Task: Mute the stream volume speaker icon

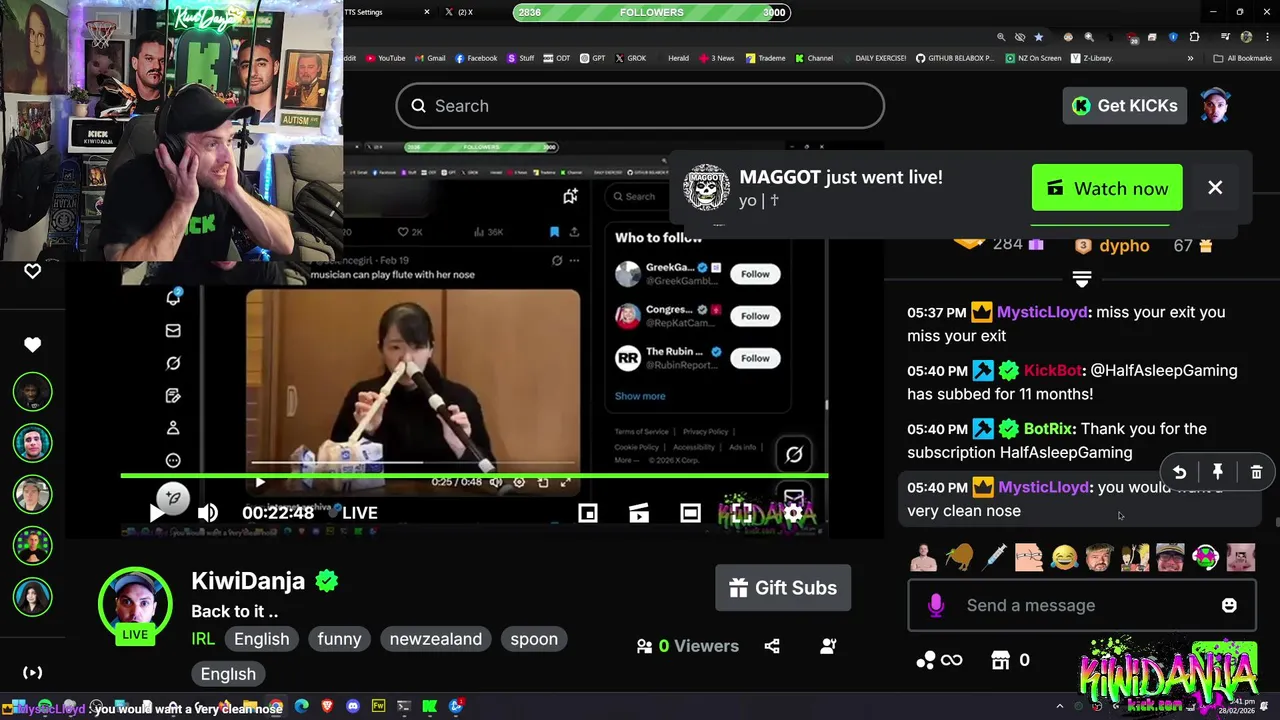Action: (208, 513)
